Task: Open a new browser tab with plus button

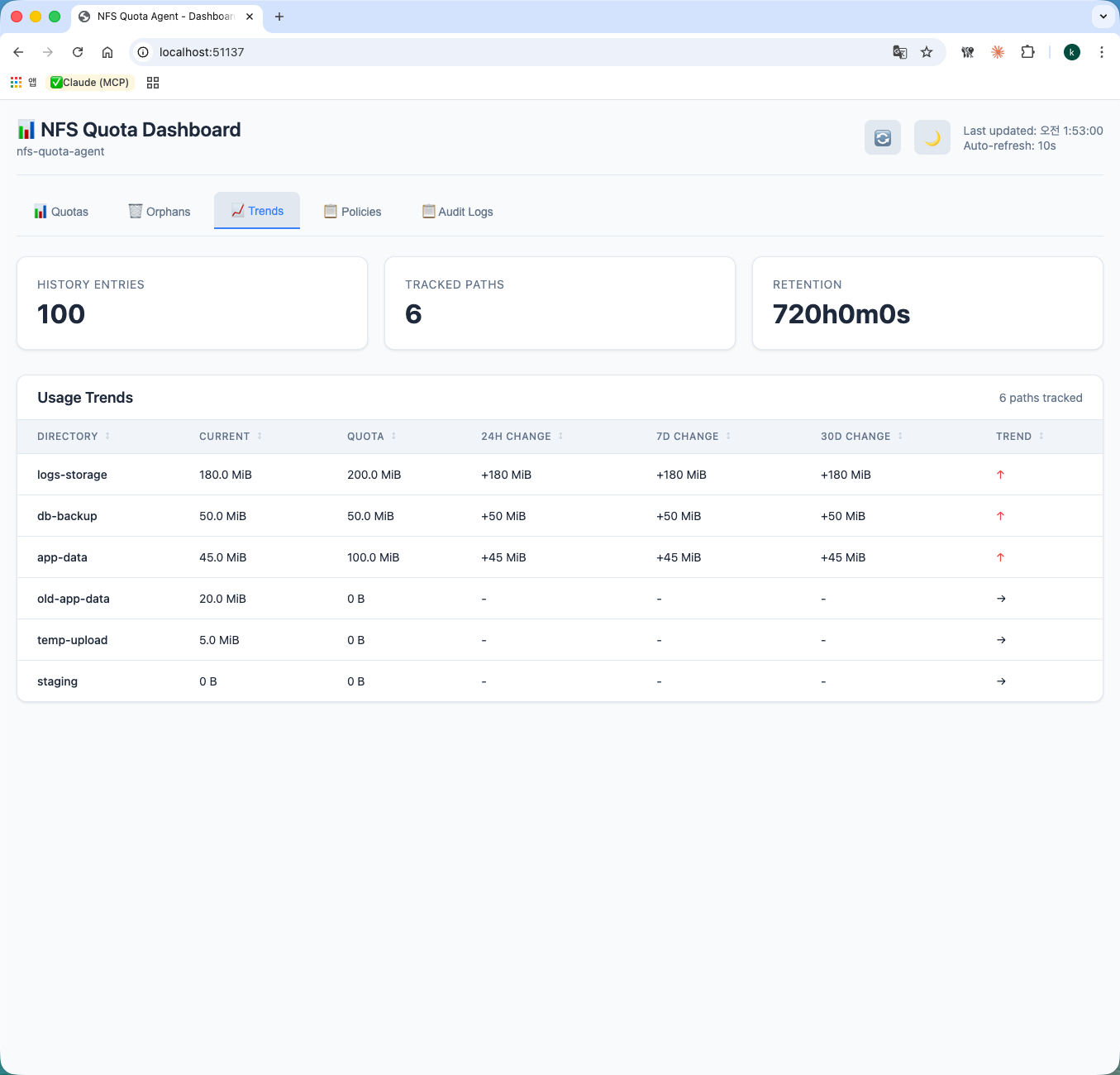Action: (279, 17)
